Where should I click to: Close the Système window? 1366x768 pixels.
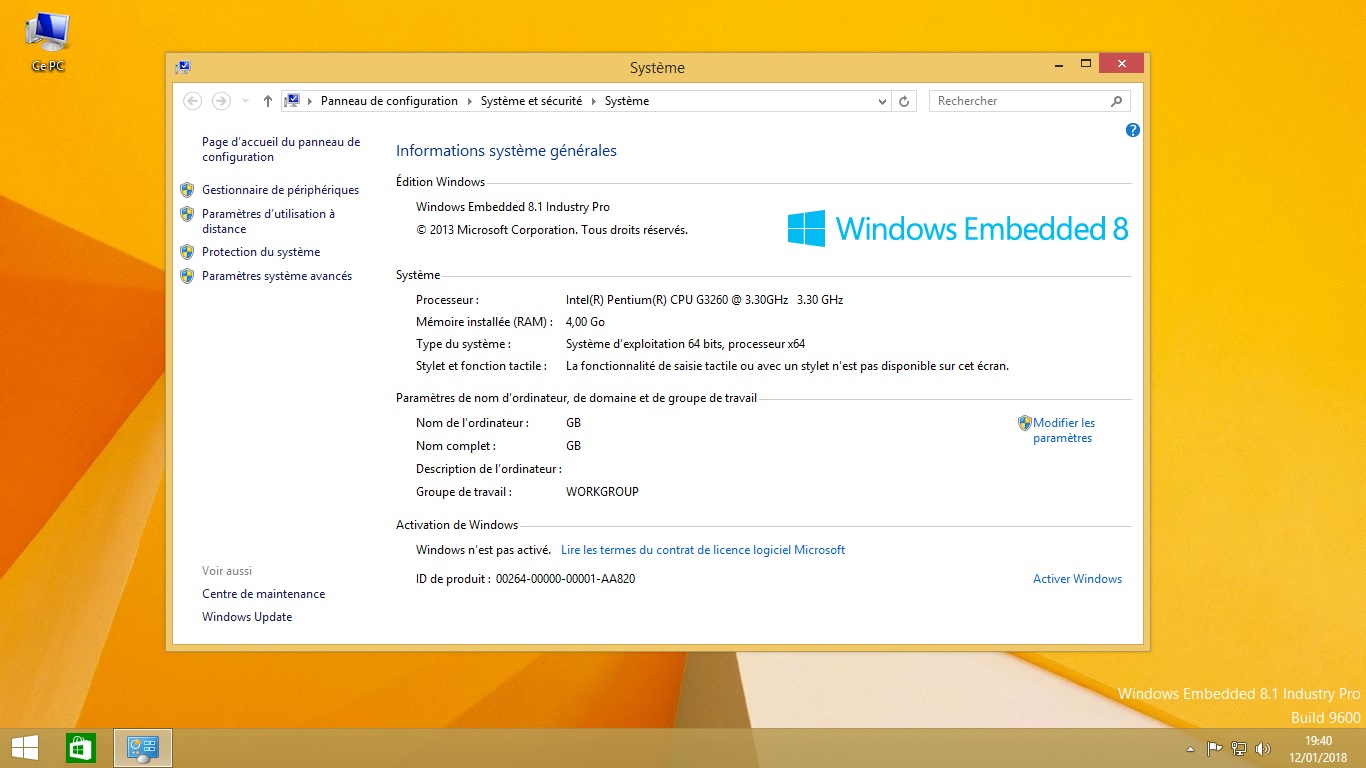pos(1121,64)
